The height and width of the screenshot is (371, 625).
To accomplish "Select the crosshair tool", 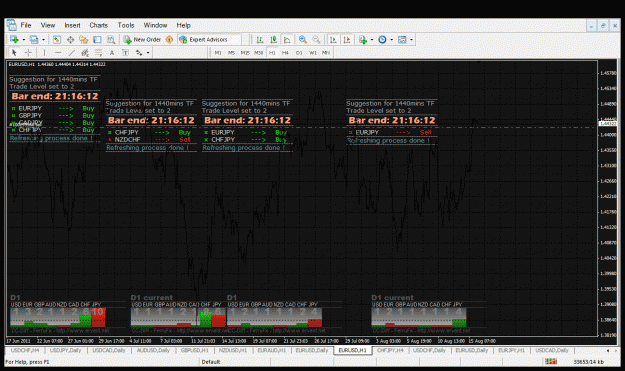I will pos(28,53).
